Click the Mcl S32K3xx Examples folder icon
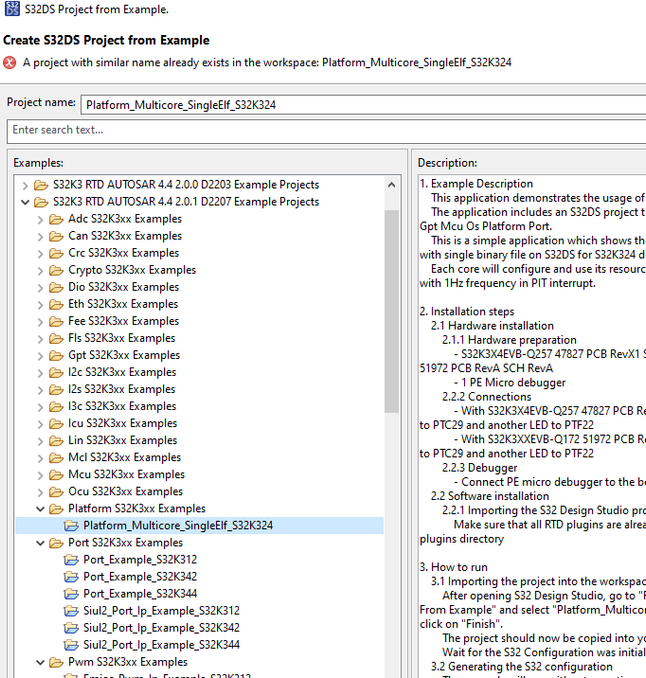 click(x=56, y=457)
